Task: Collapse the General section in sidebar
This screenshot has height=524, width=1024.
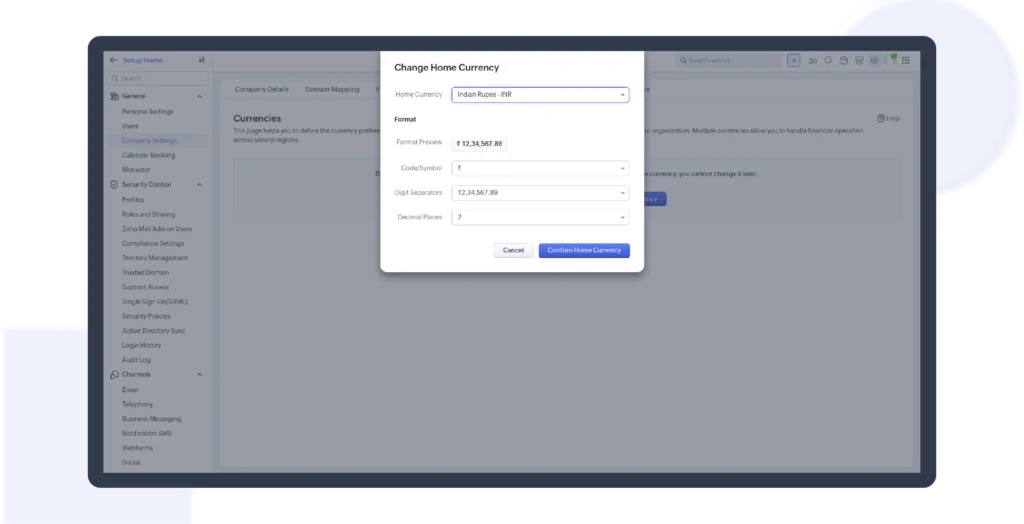Action: [x=200, y=96]
